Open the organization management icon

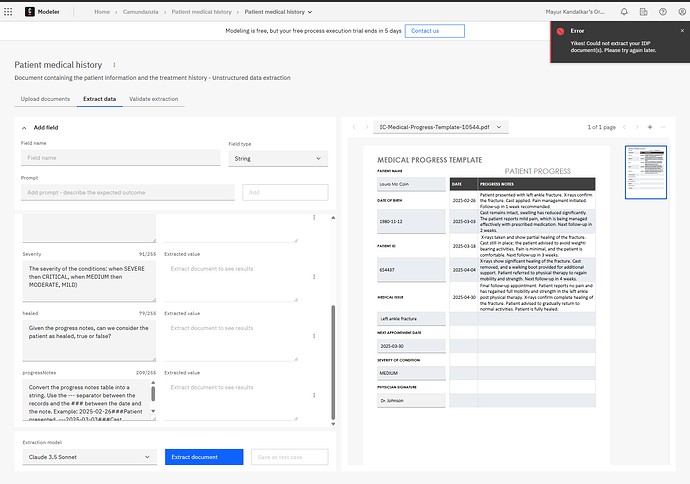(643, 12)
